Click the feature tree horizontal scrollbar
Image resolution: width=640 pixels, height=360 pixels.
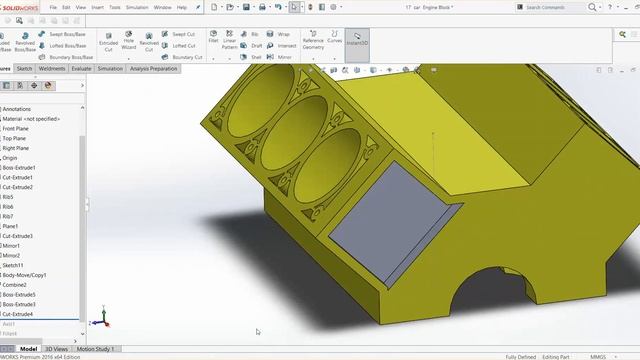(21, 341)
